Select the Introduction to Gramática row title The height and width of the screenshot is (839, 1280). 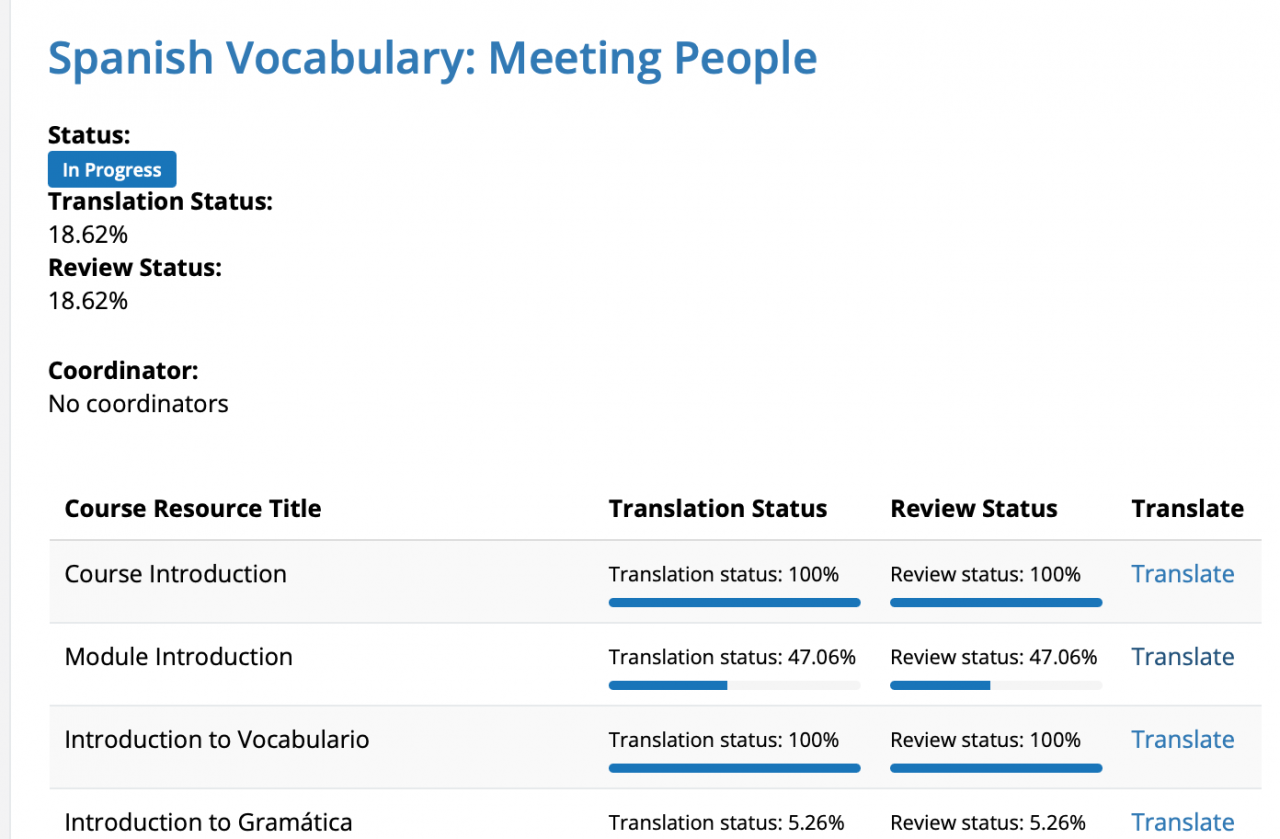(208, 822)
